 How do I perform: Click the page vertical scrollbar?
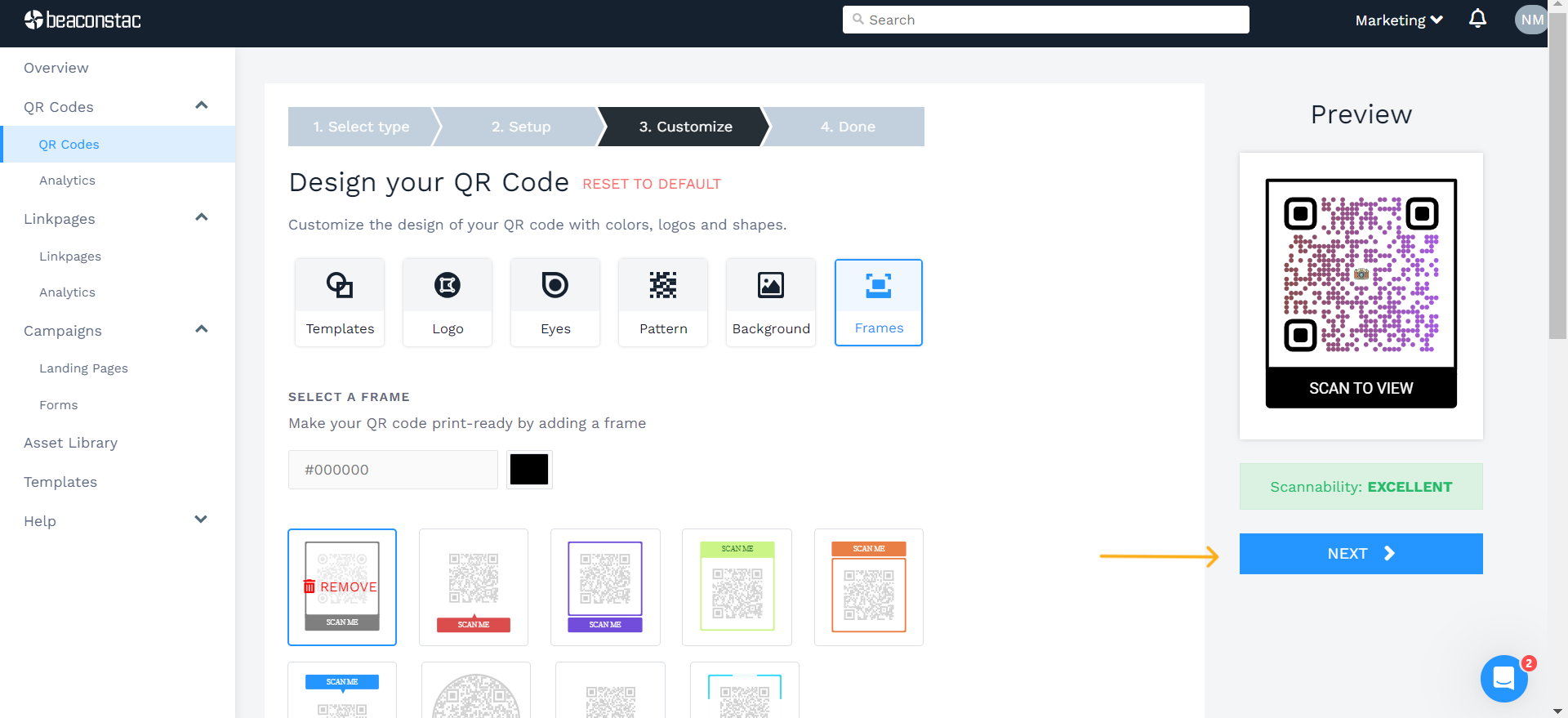(x=1558, y=176)
